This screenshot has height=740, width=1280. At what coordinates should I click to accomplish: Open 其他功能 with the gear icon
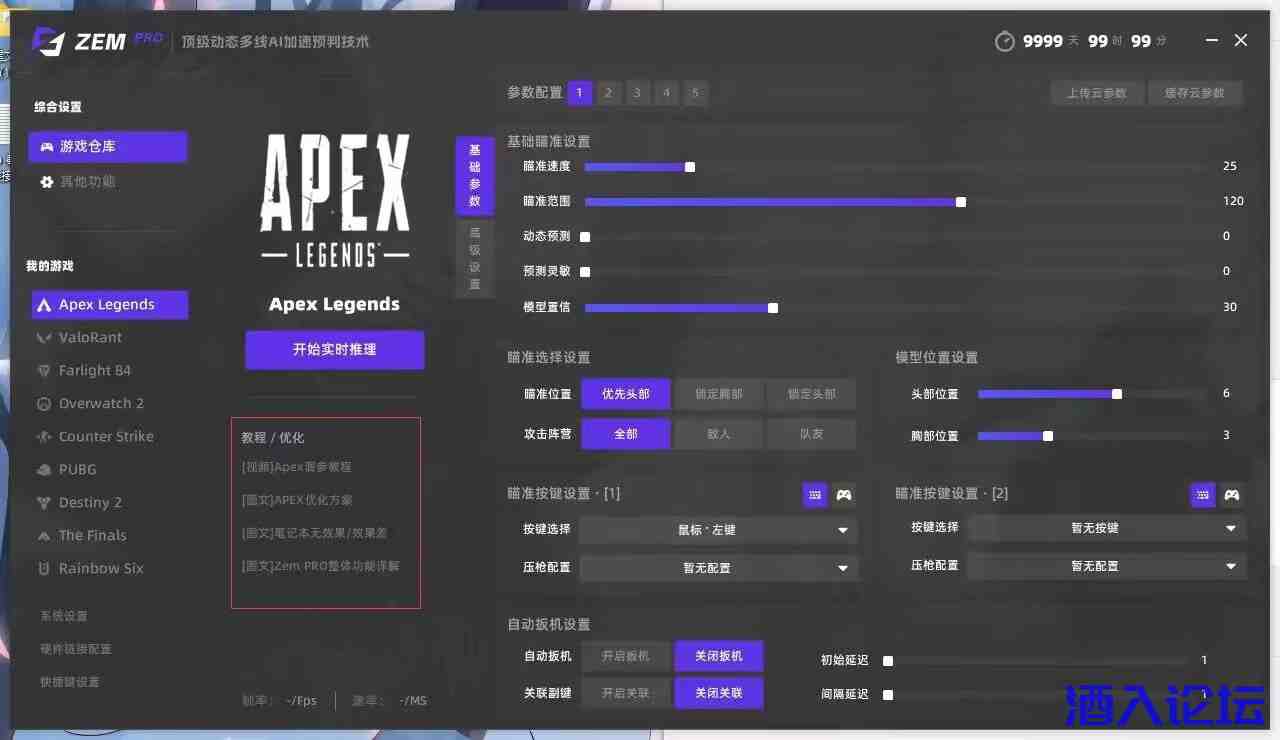pyautogui.click(x=87, y=182)
